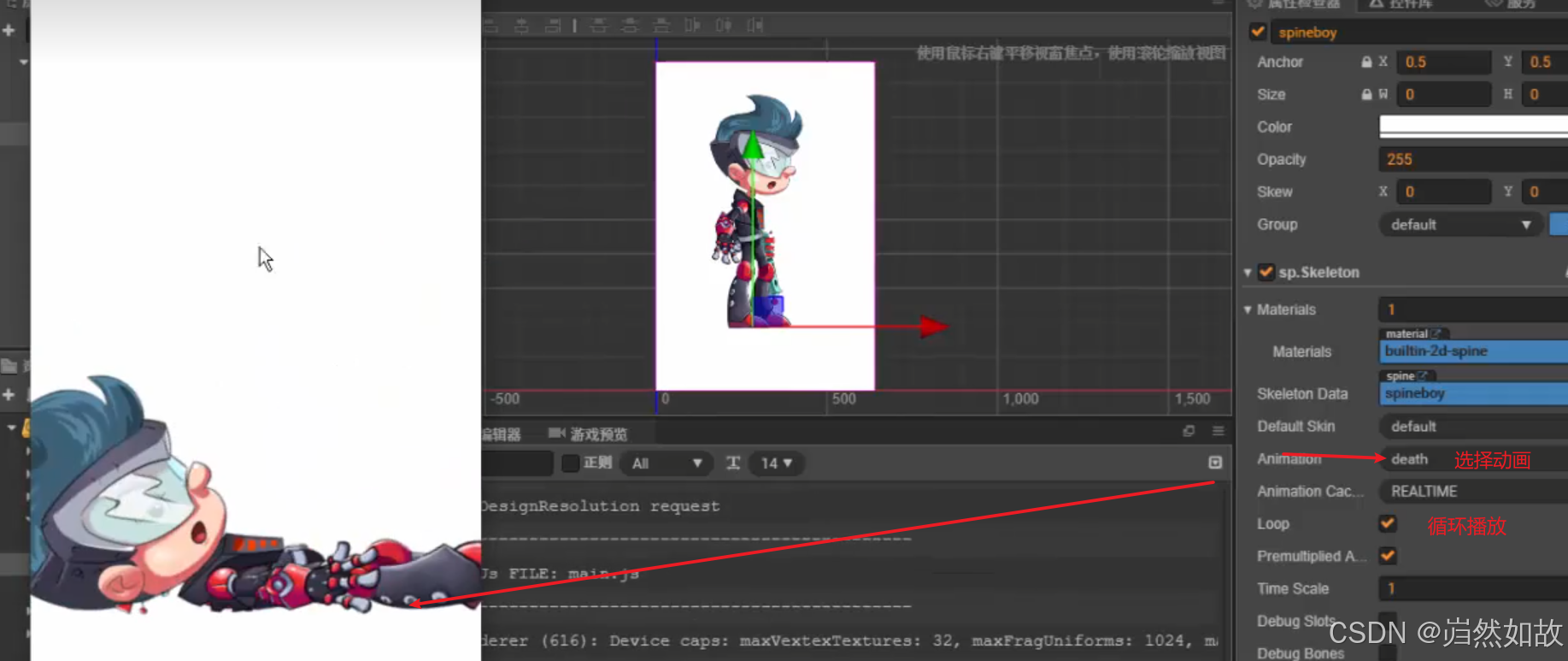Click the Anchor lock icon
1568x661 pixels.
[x=1366, y=62]
